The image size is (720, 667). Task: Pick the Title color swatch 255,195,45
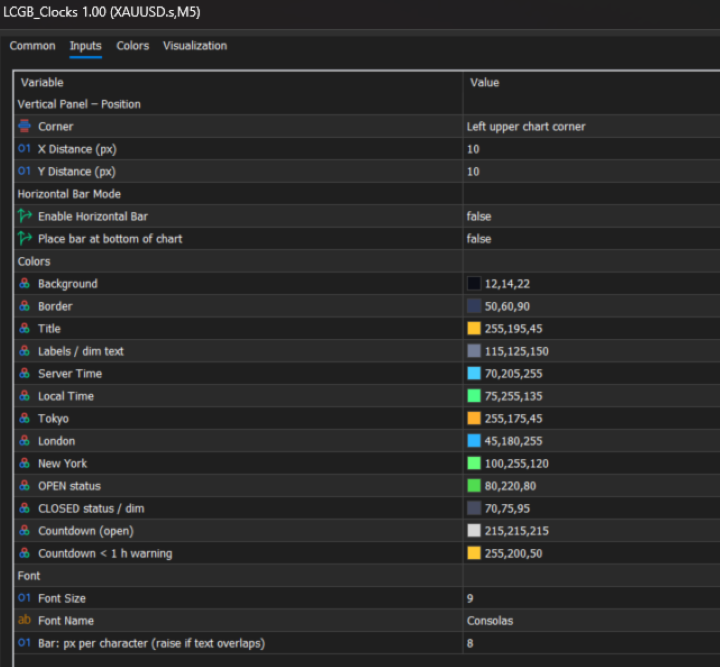474,328
